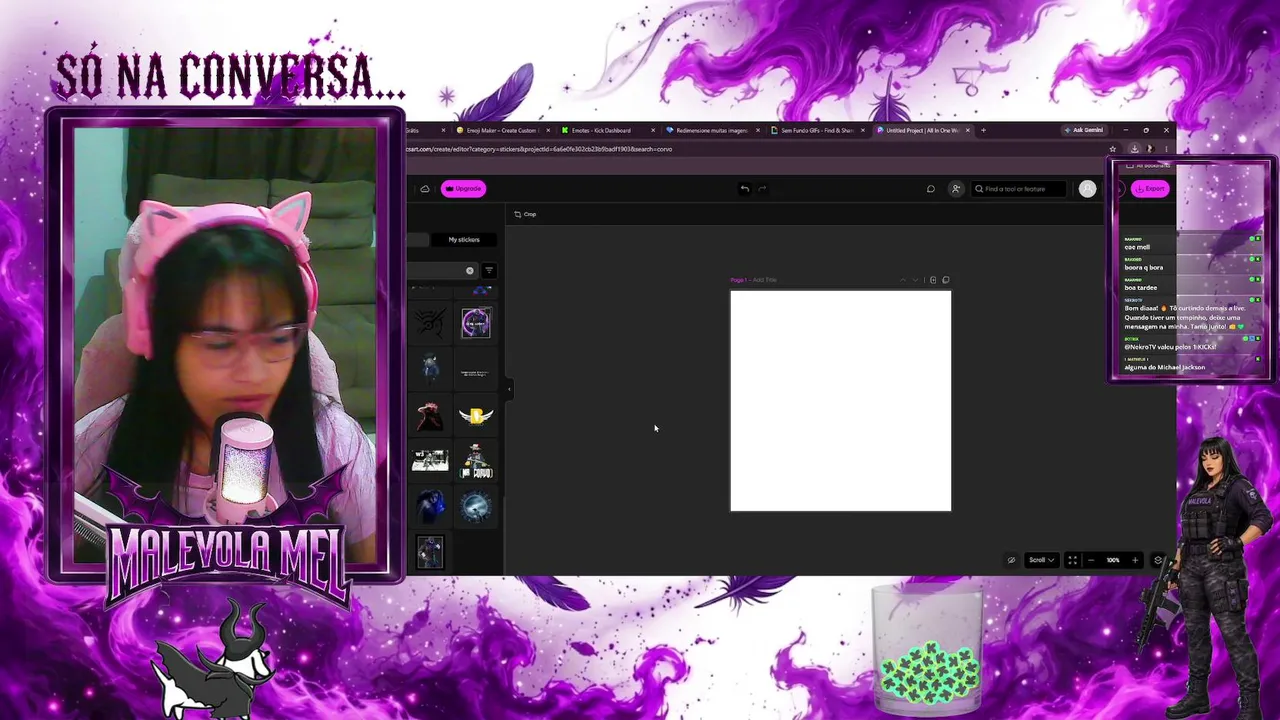Image resolution: width=1280 pixels, height=720 pixels.
Task: Select the black tribal symbol sticker
Action: pyautogui.click(x=430, y=322)
